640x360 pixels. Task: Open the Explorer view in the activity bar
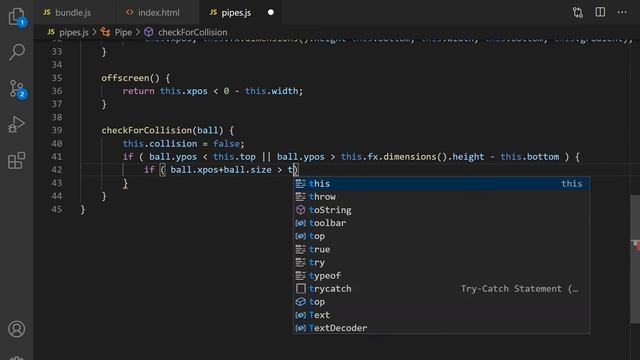(16, 16)
